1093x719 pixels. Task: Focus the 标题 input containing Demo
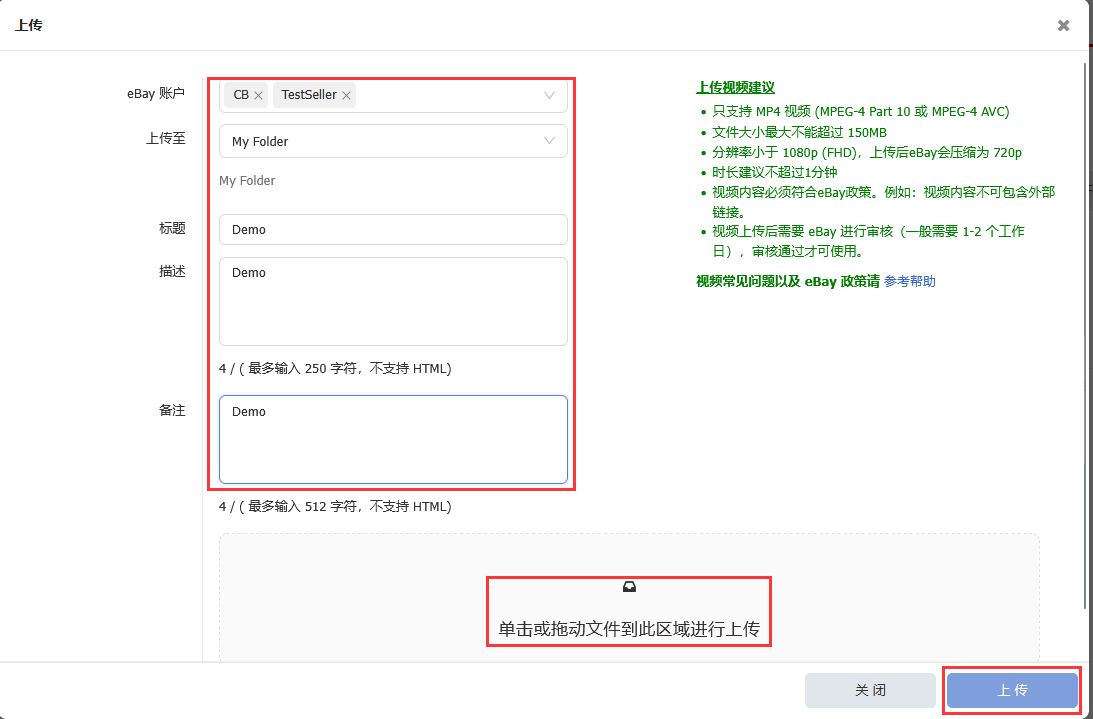(x=393, y=230)
